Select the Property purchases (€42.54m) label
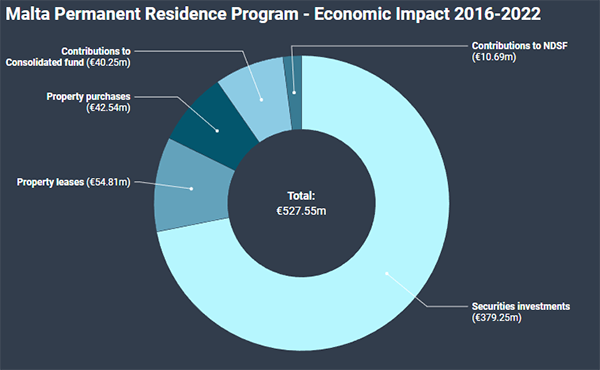600x370 pixels. tap(88, 102)
